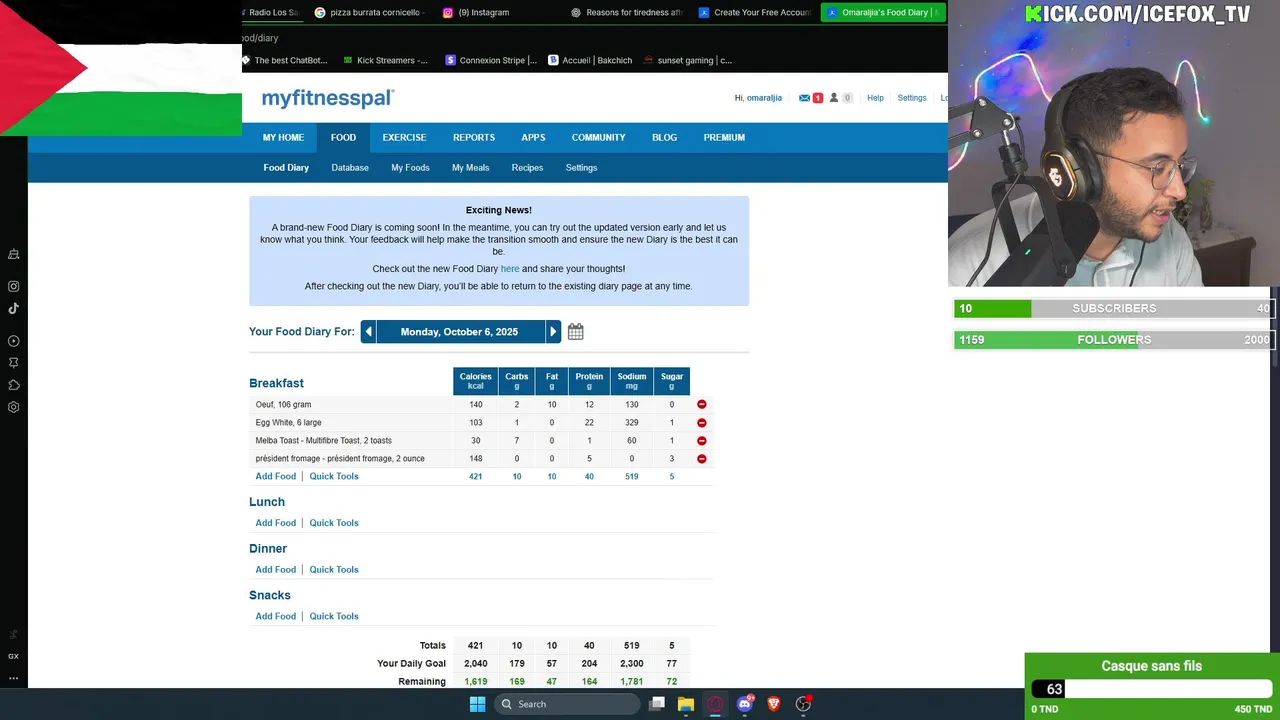Open File Explorer from taskbar
Screen dimensions: 1280x720
point(686,704)
